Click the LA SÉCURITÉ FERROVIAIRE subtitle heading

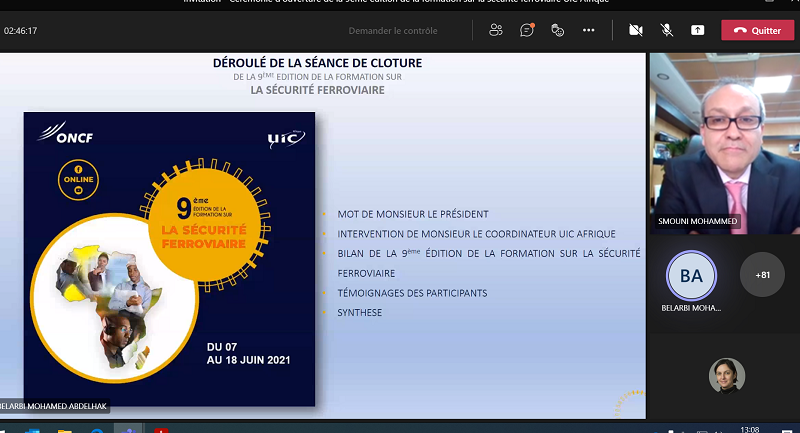pos(317,90)
